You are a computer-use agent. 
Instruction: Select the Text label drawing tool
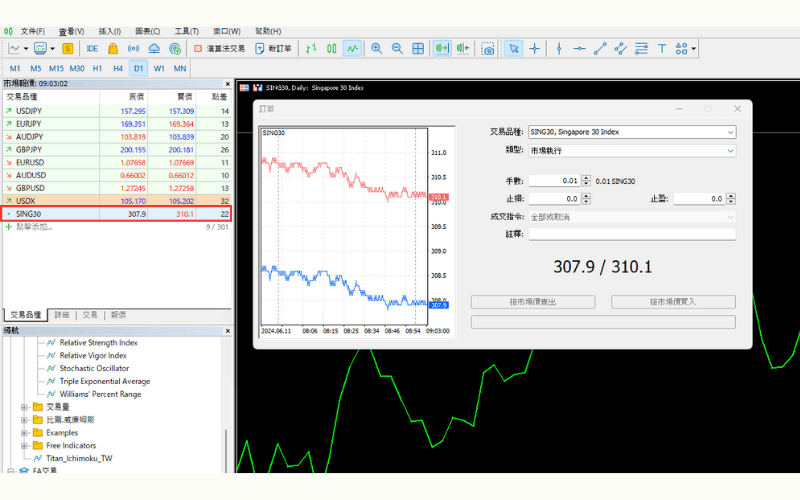click(661, 48)
